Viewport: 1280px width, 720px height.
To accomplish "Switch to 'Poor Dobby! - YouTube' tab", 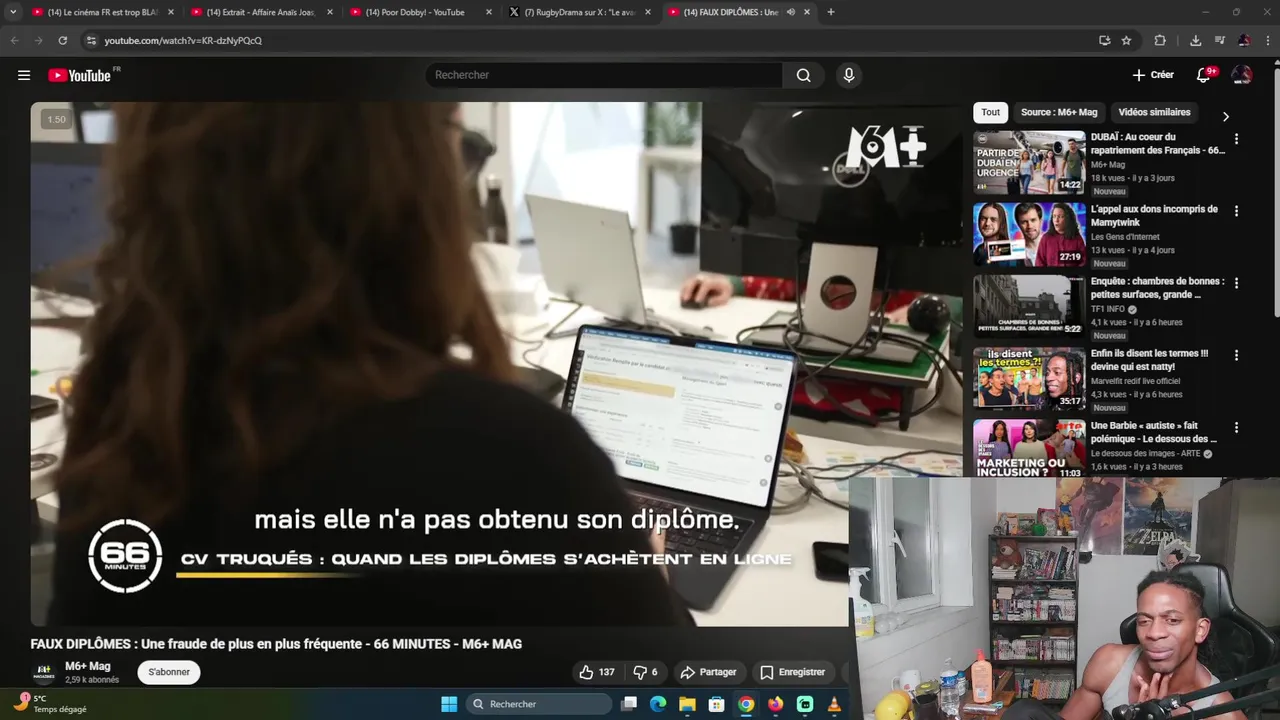I will click(x=421, y=12).
